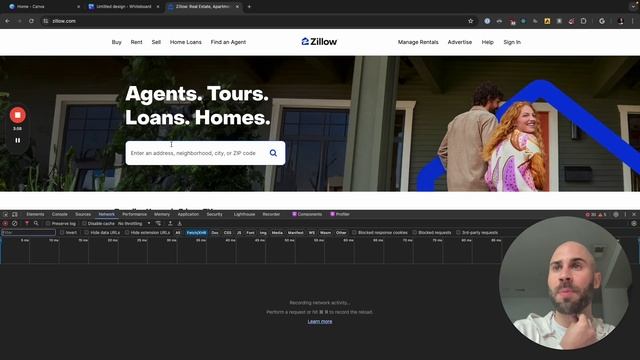The height and width of the screenshot is (360, 640).
Task: Click Sign In
Action: click(512, 42)
